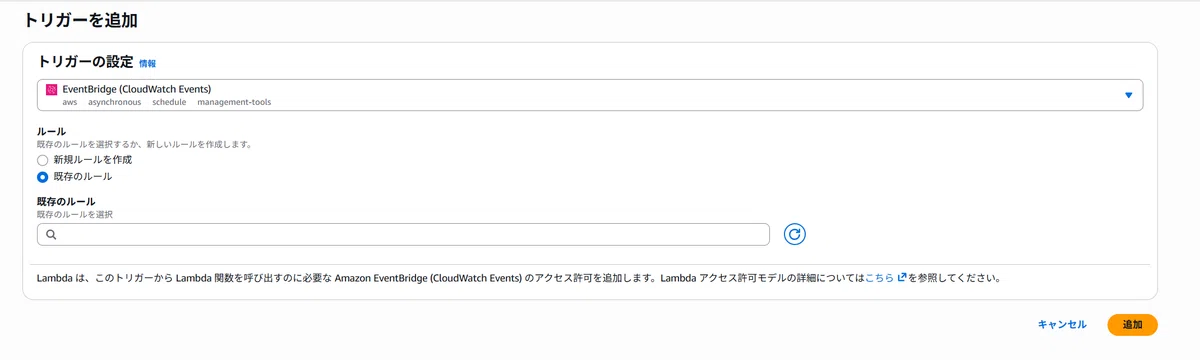Open the EventBridge (CloudWatch Events) trigger select box
This screenshot has width=1200, height=360.
pos(590,95)
